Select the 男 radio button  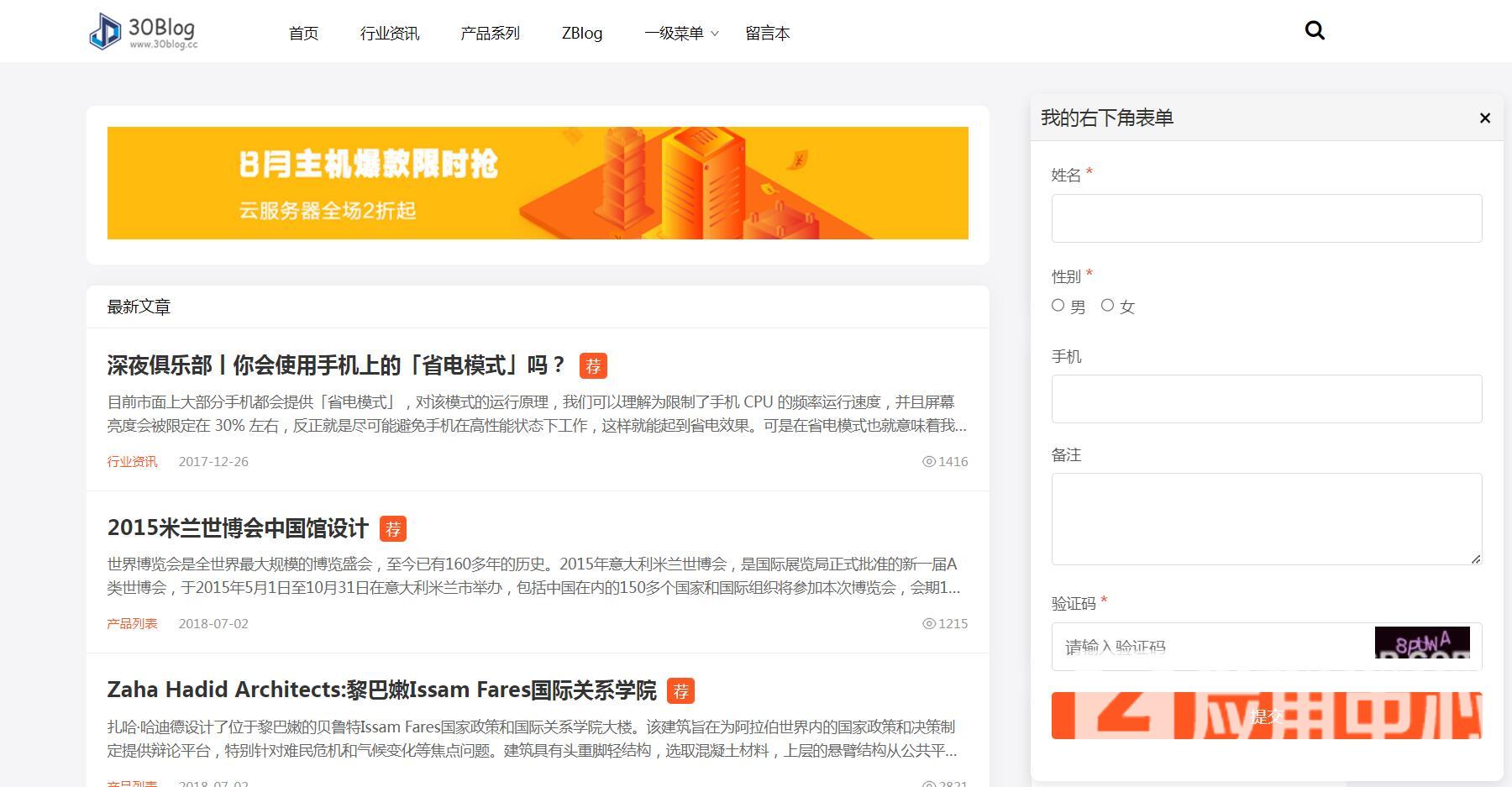pos(1058,306)
